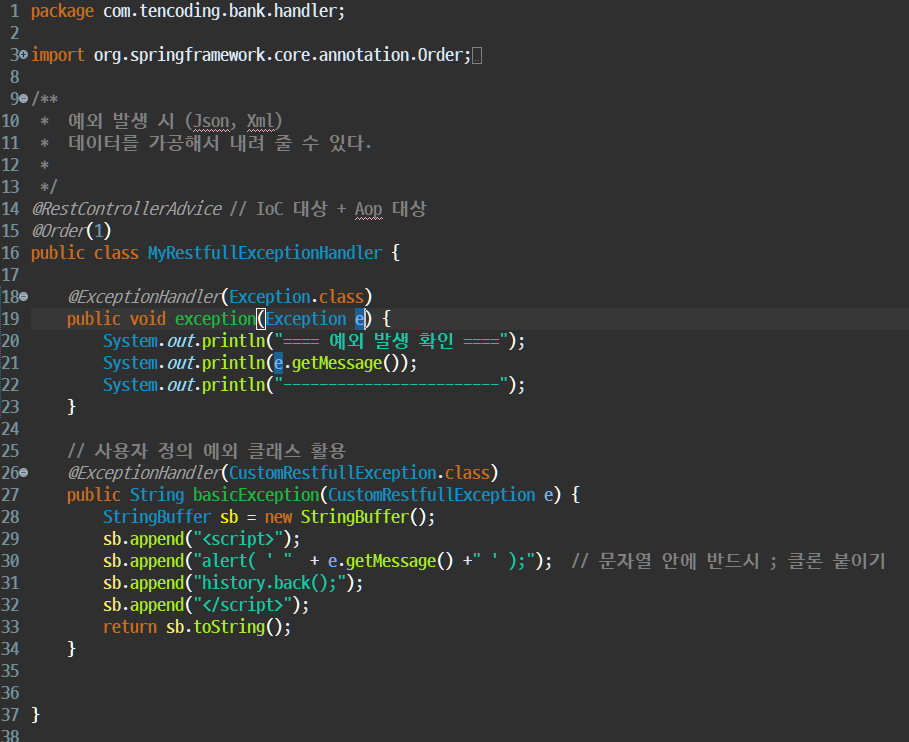Click the closing brace on line 37
The height and width of the screenshot is (742, 909).
pos(35,715)
